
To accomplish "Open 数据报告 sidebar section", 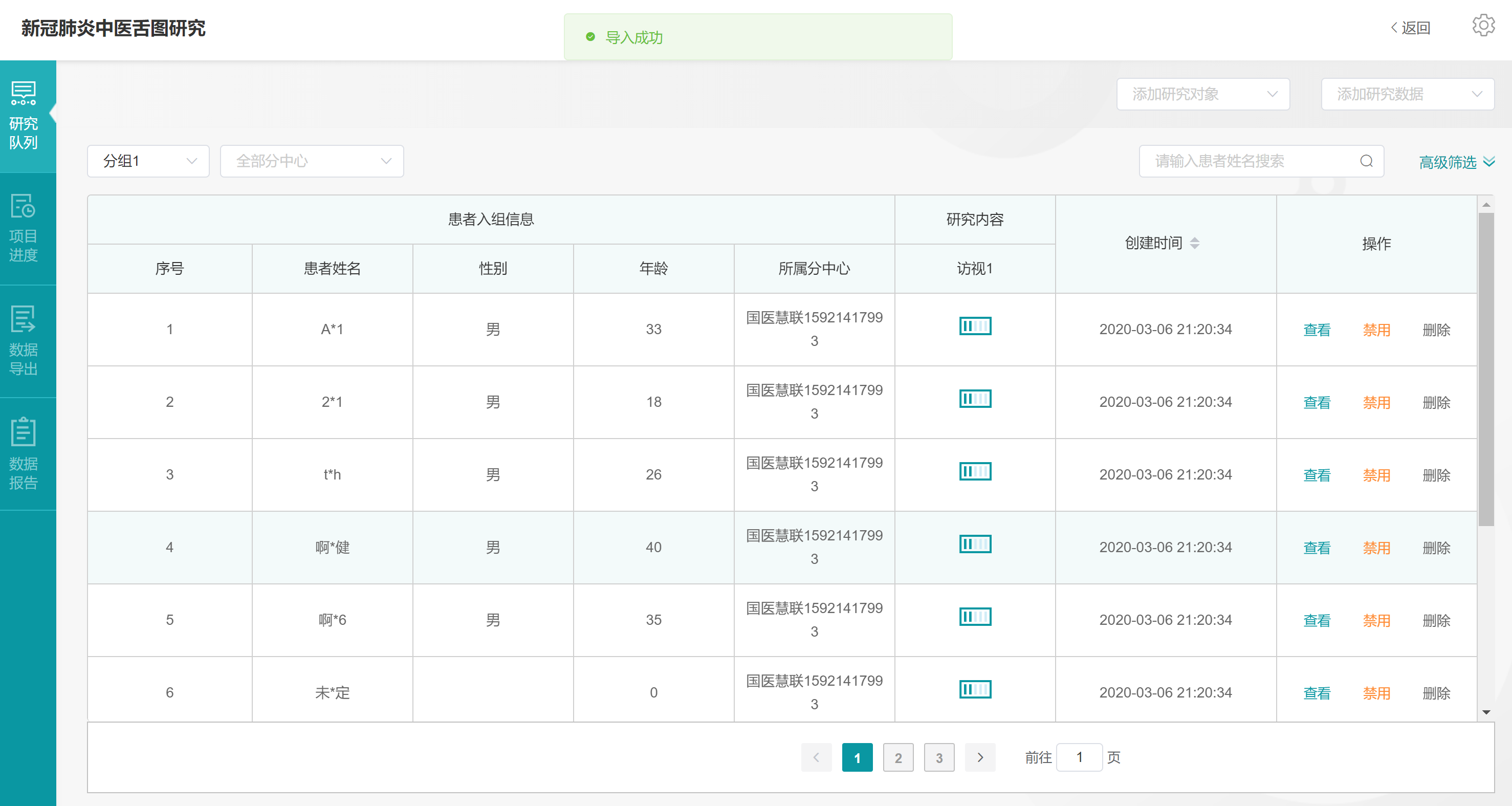I will [24, 454].
